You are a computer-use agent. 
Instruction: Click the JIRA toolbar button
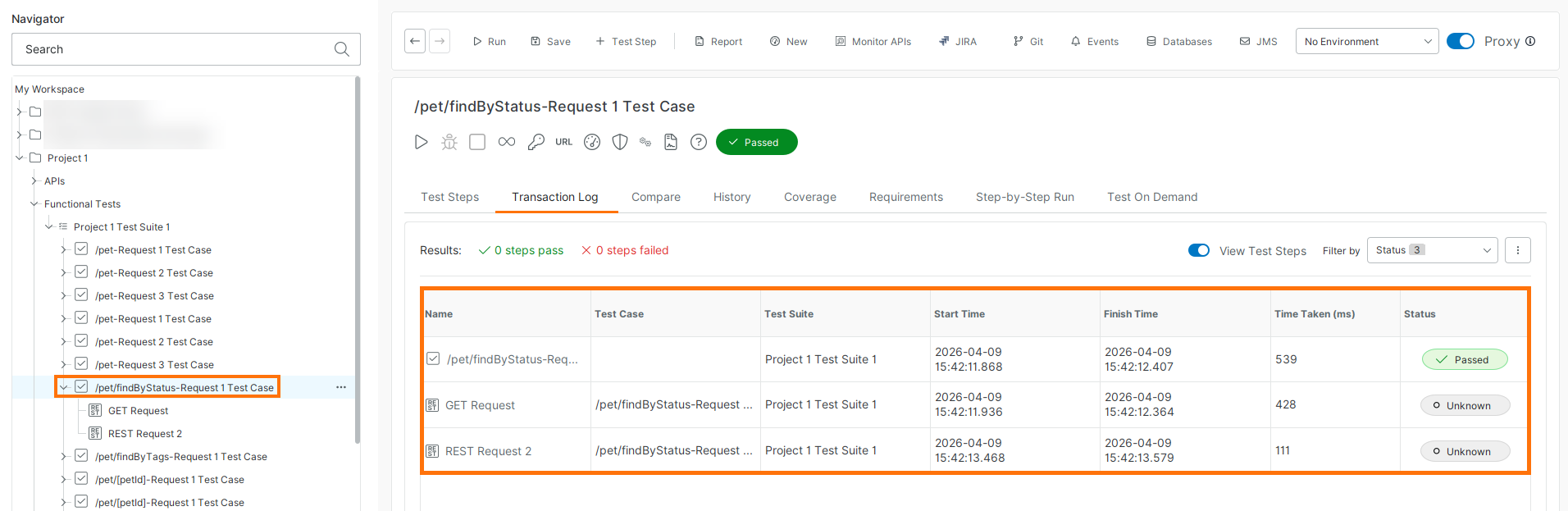(x=958, y=41)
